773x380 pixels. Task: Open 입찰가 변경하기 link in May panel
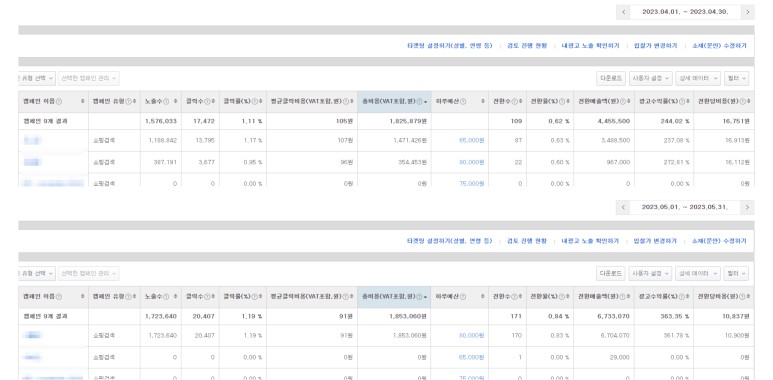(655, 241)
